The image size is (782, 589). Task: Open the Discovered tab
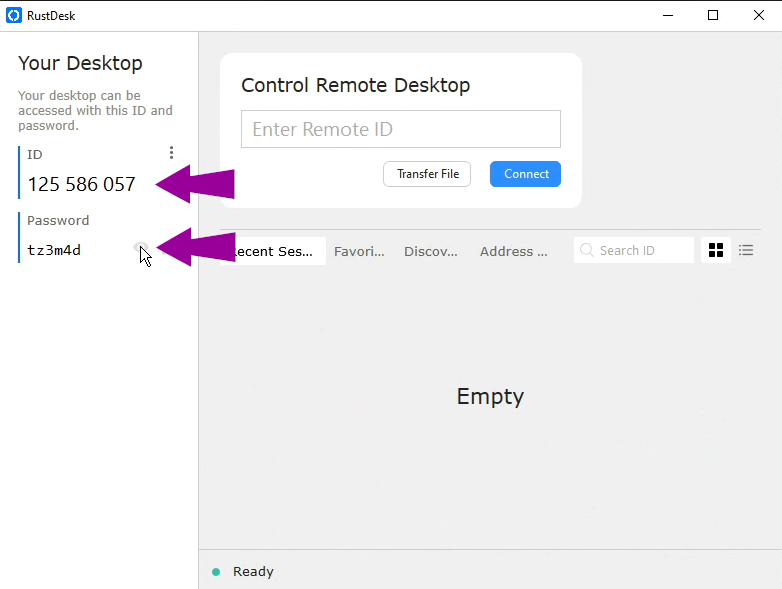click(x=430, y=251)
